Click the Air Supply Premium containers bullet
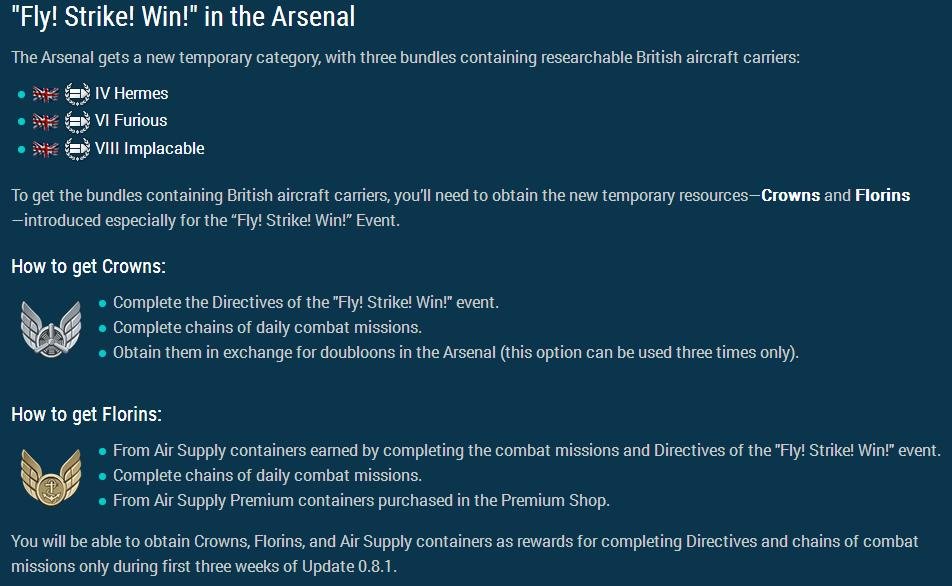The height and width of the screenshot is (586, 952). tap(361, 500)
